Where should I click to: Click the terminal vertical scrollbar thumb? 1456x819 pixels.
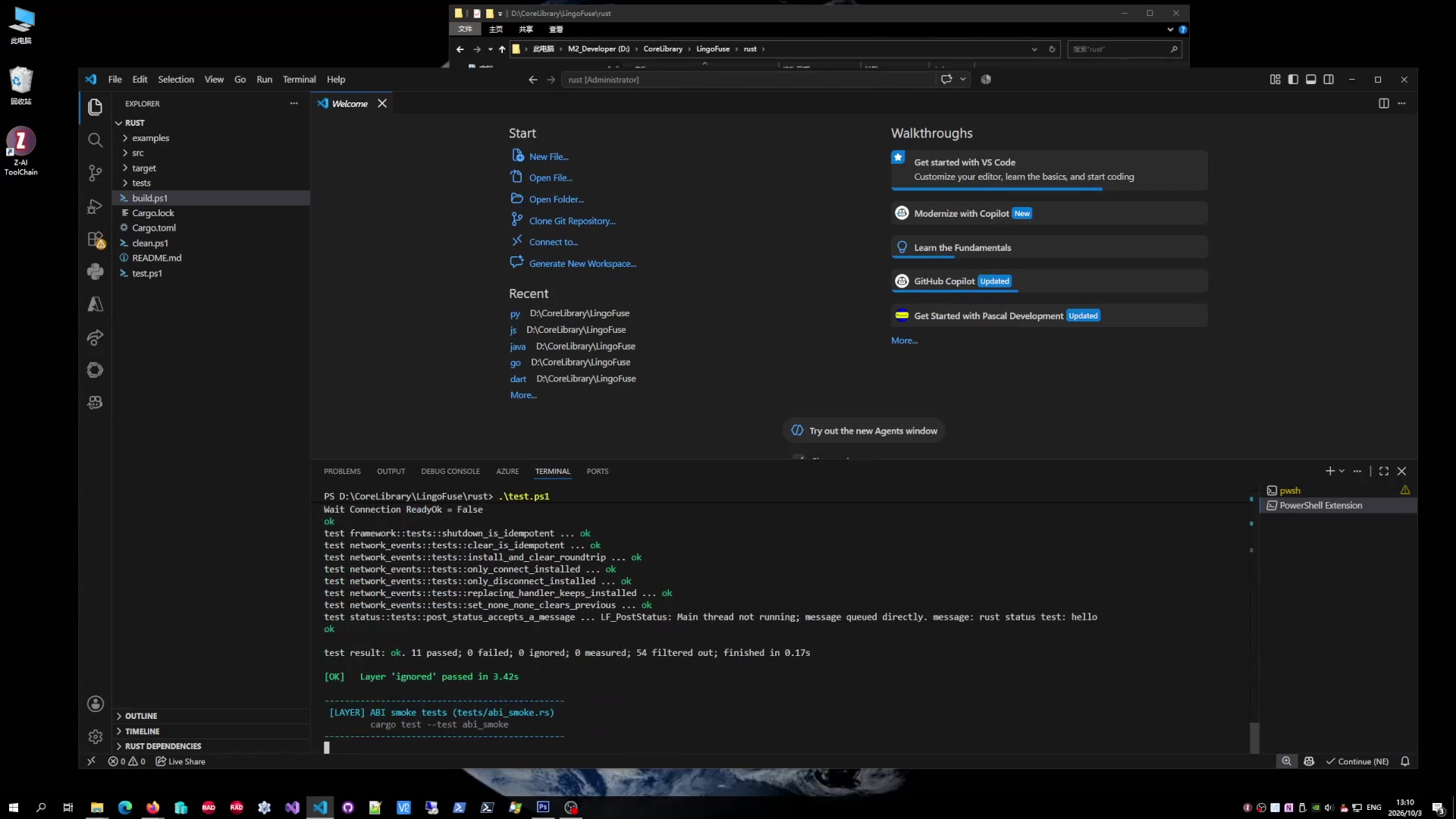(1254, 737)
